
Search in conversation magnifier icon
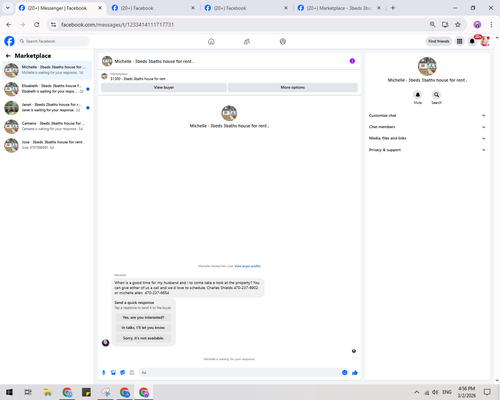tap(436, 95)
